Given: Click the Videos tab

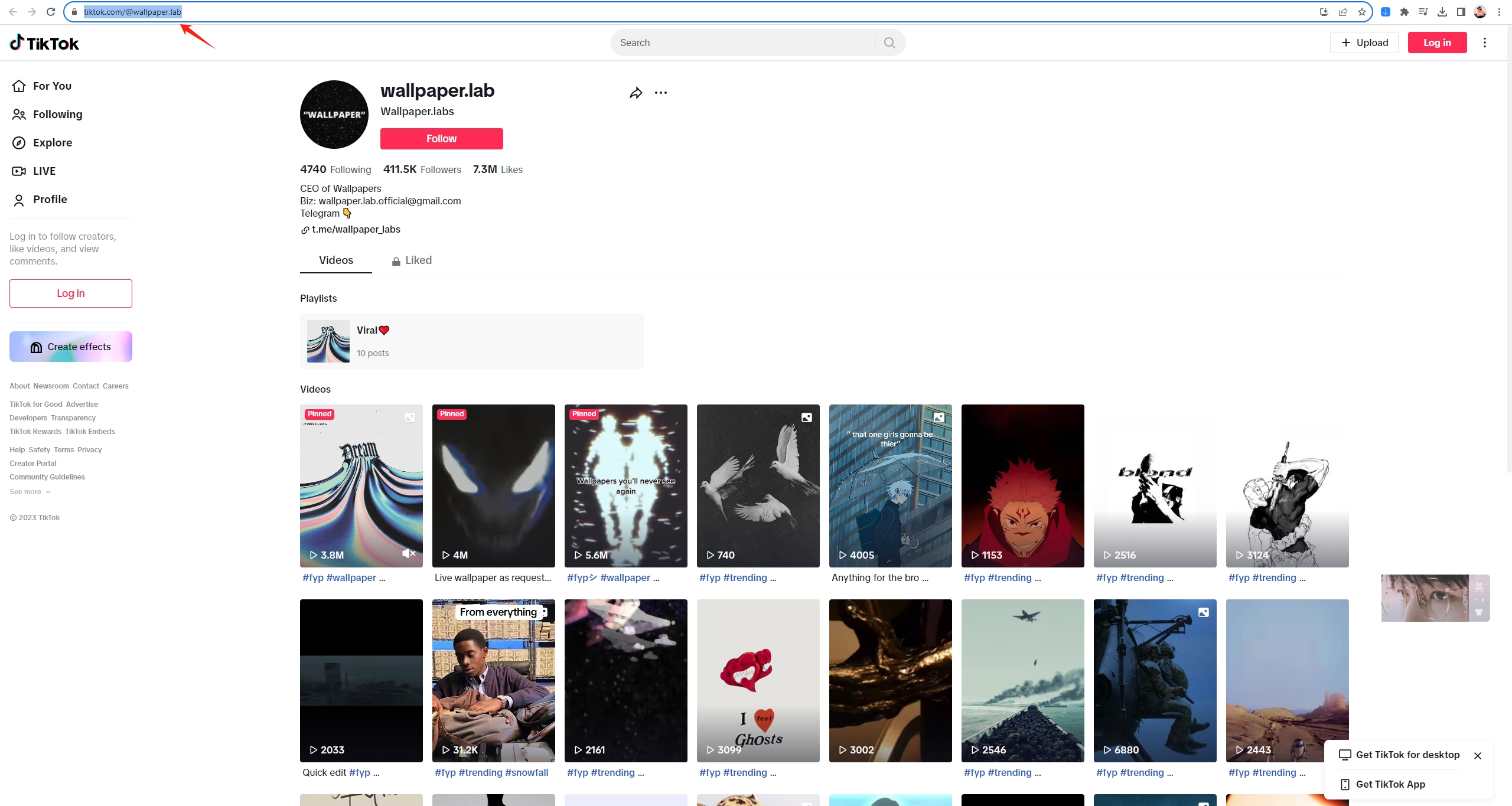Looking at the screenshot, I should pos(335,260).
